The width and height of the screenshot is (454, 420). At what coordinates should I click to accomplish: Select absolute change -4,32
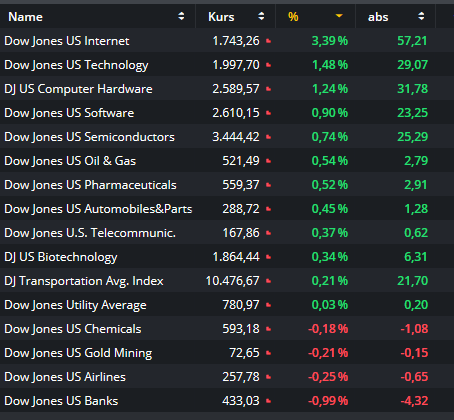click(x=414, y=401)
